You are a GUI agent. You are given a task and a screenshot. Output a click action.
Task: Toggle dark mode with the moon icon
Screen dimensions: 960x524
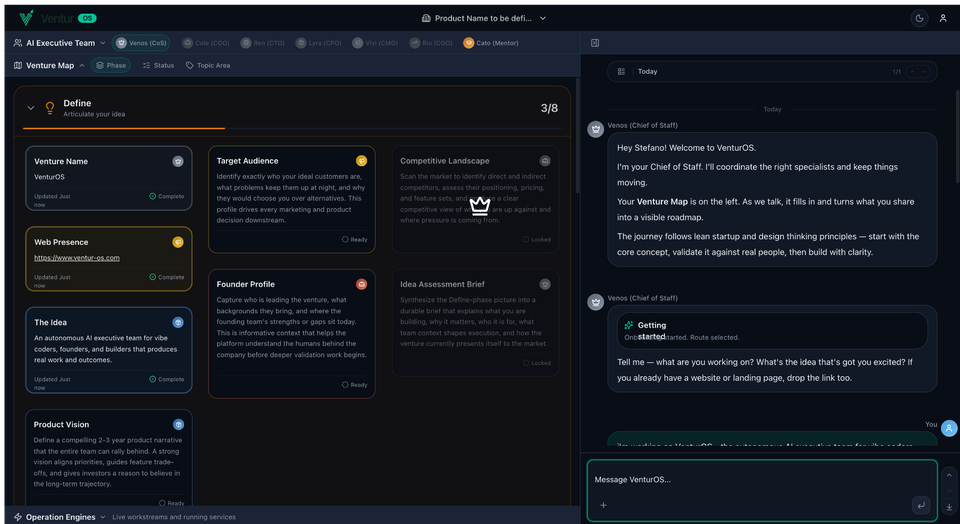919,18
